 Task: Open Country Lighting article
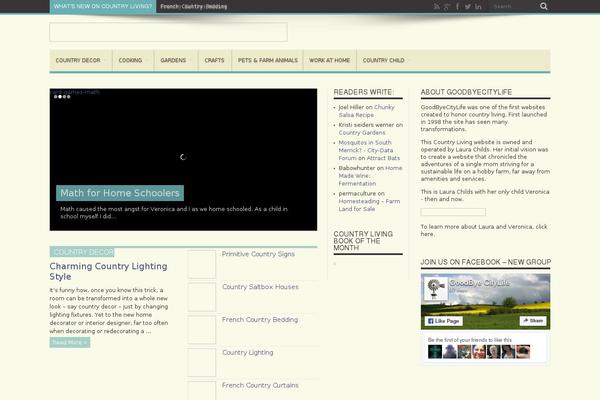pyautogui.click(x=248, y=353)
